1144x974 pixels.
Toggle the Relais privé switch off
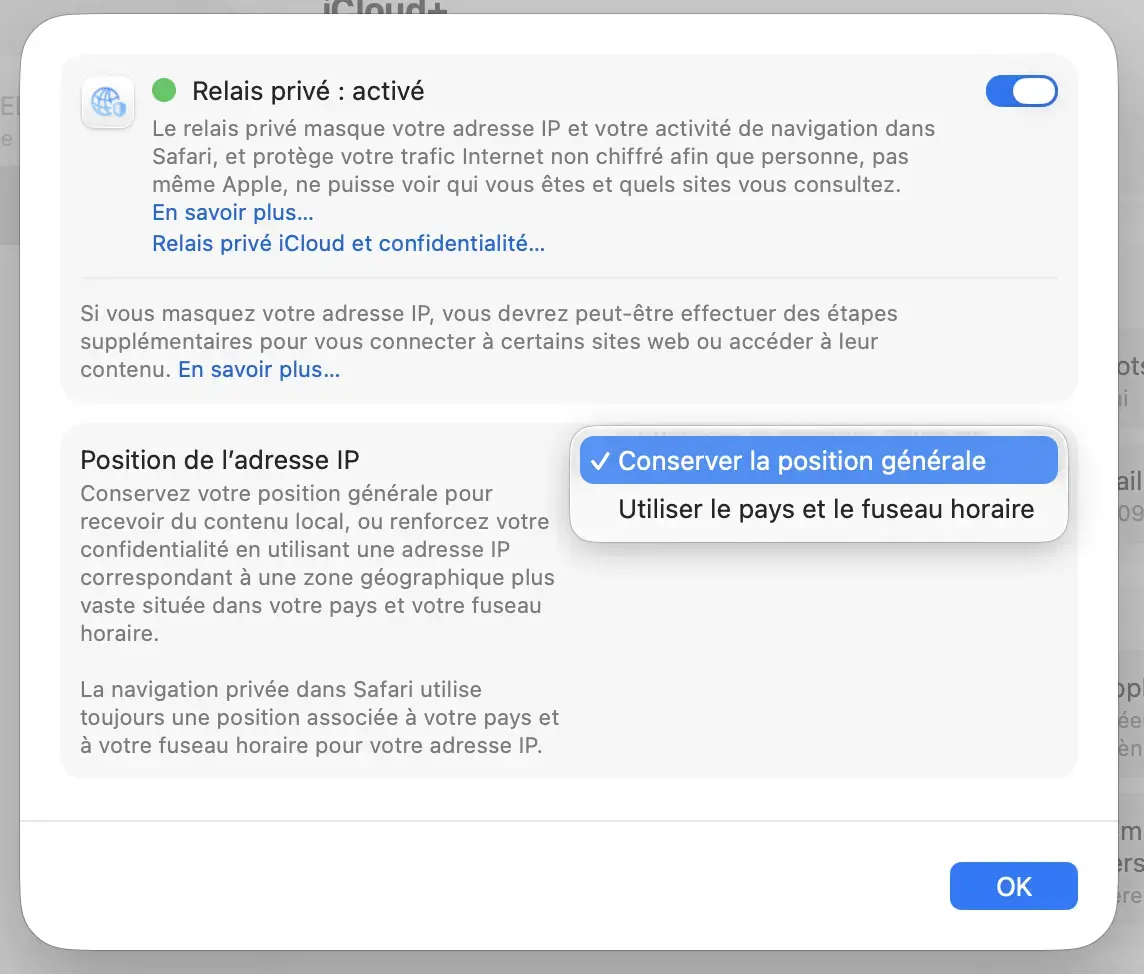pyautogui.click(x=1021, y=91)
